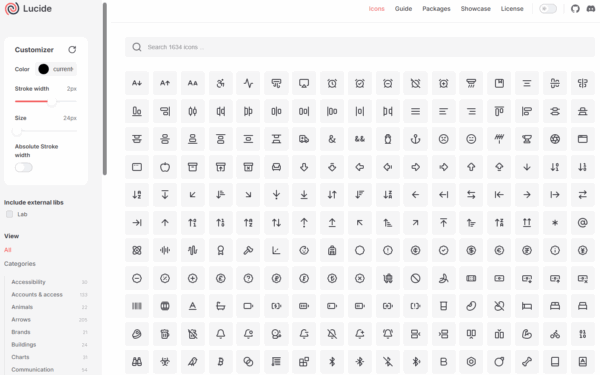Reset customizer settings with the refresh button
600x375 pixels.
72,50
